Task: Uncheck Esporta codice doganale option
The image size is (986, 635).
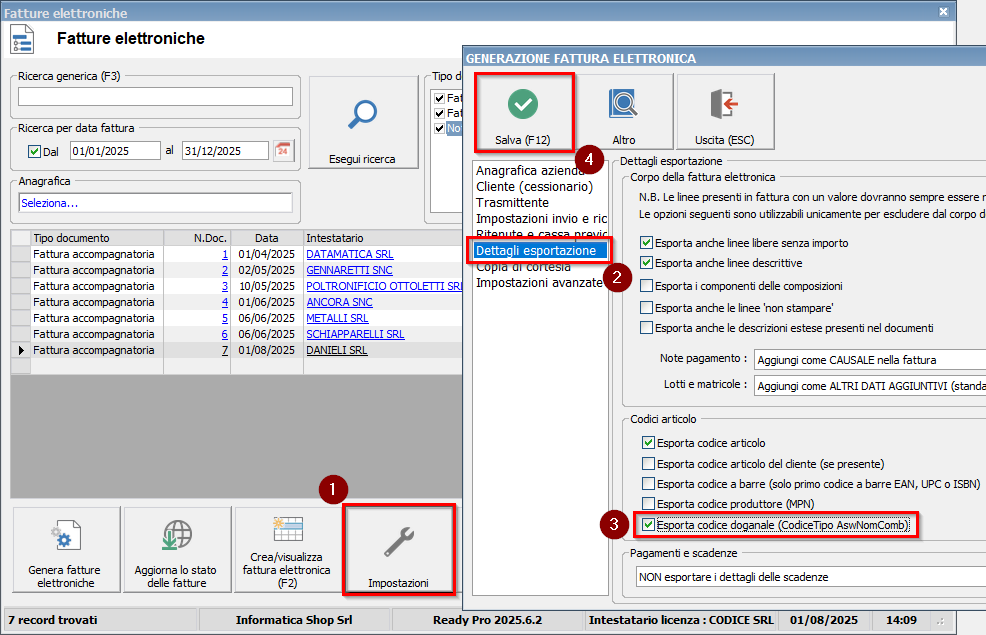Action: [648, 525]
